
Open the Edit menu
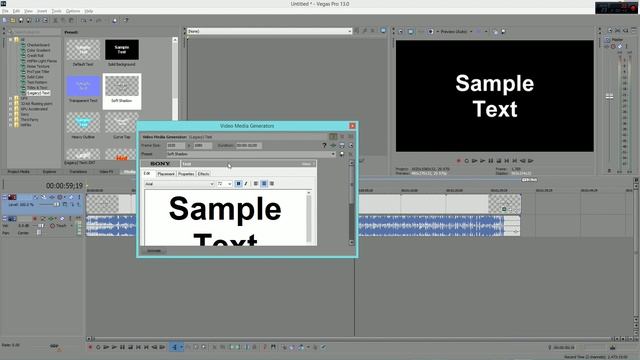tap(16, 11)
